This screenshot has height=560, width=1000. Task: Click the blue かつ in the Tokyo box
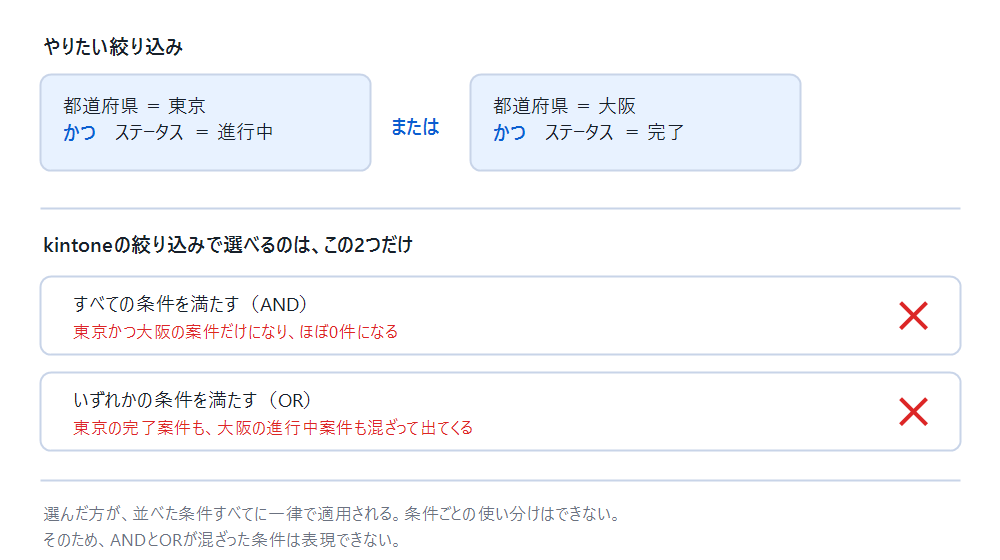click(80, 132)
